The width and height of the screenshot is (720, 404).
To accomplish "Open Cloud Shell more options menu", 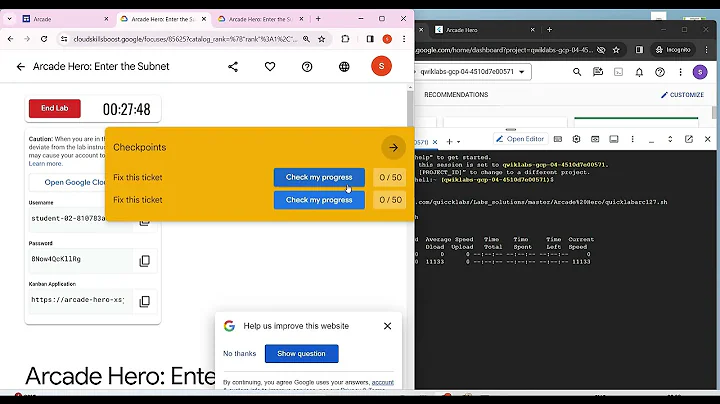I will [x=632, y=139].
